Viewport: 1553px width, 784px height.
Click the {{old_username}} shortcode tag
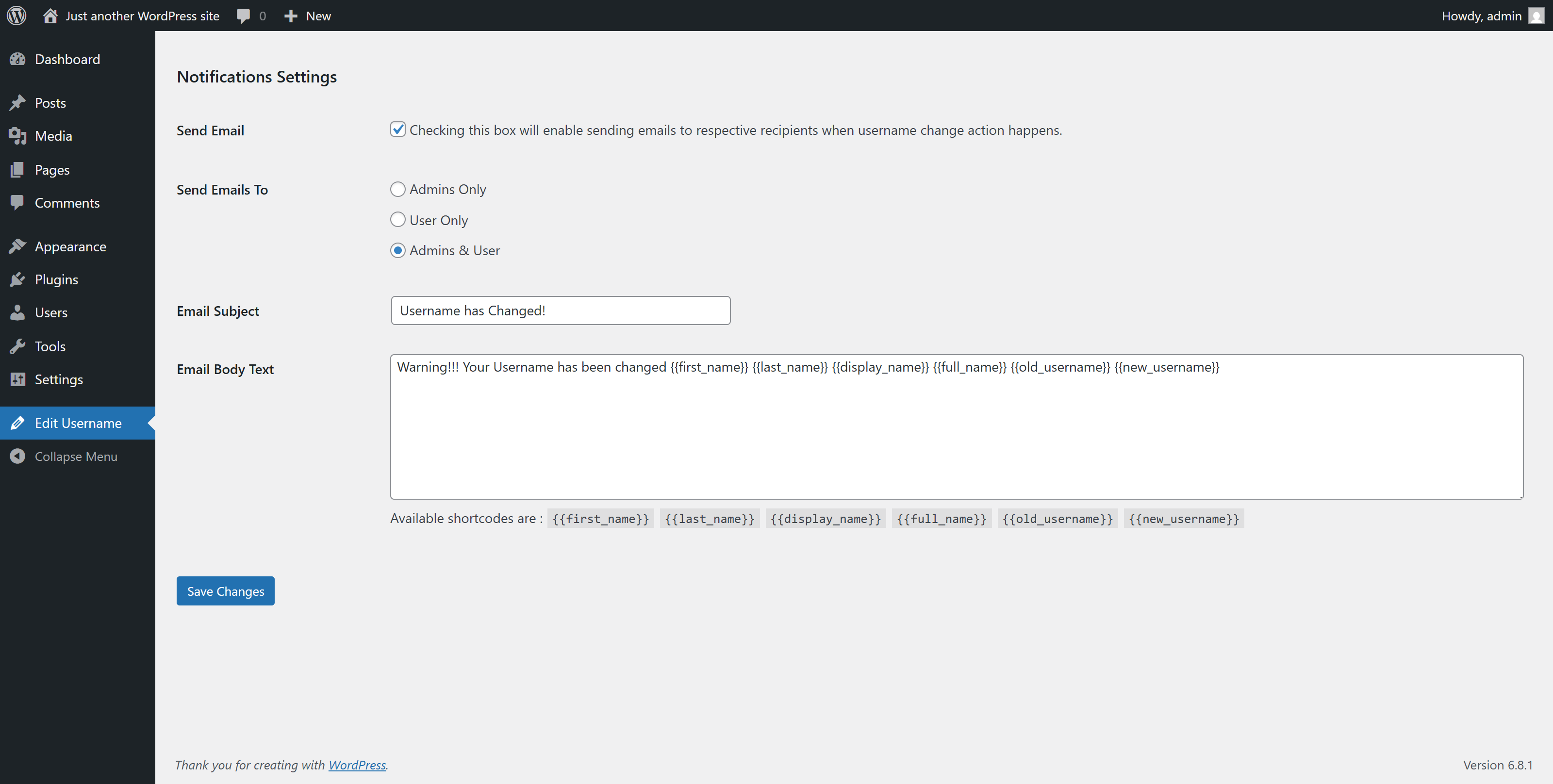coord(1057,519)
